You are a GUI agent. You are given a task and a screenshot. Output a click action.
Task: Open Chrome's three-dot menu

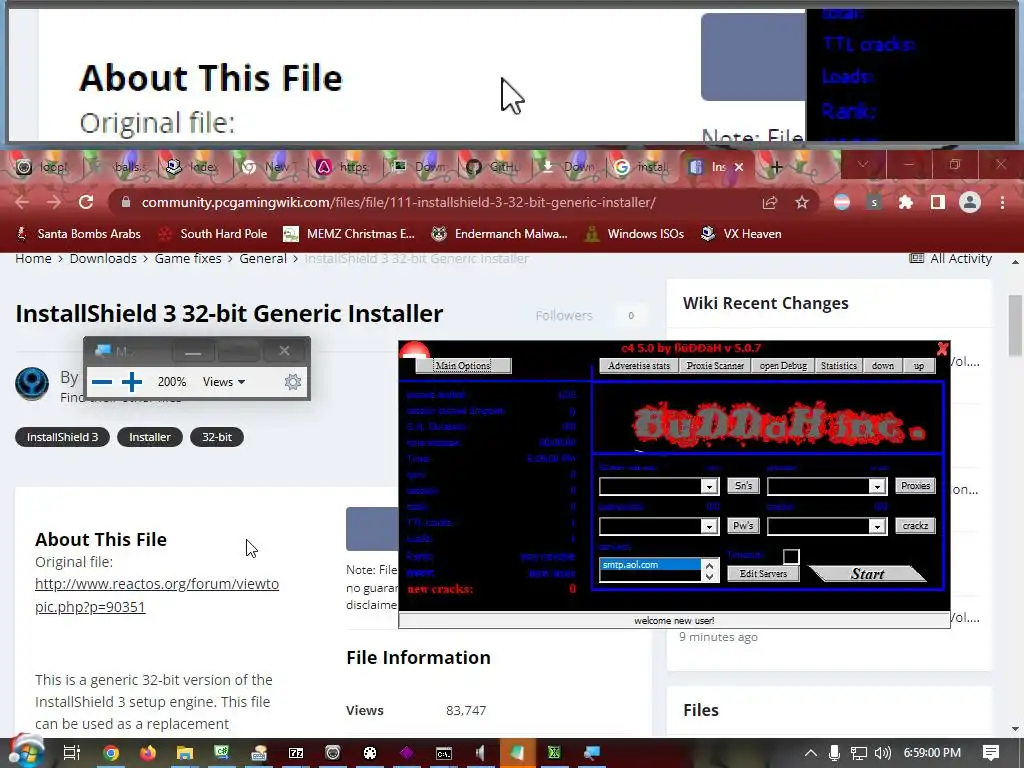(x=1002, y=202)
